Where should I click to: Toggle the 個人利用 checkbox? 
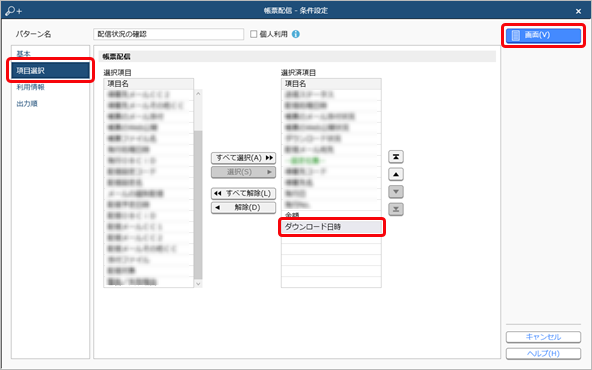click(254, 34)
